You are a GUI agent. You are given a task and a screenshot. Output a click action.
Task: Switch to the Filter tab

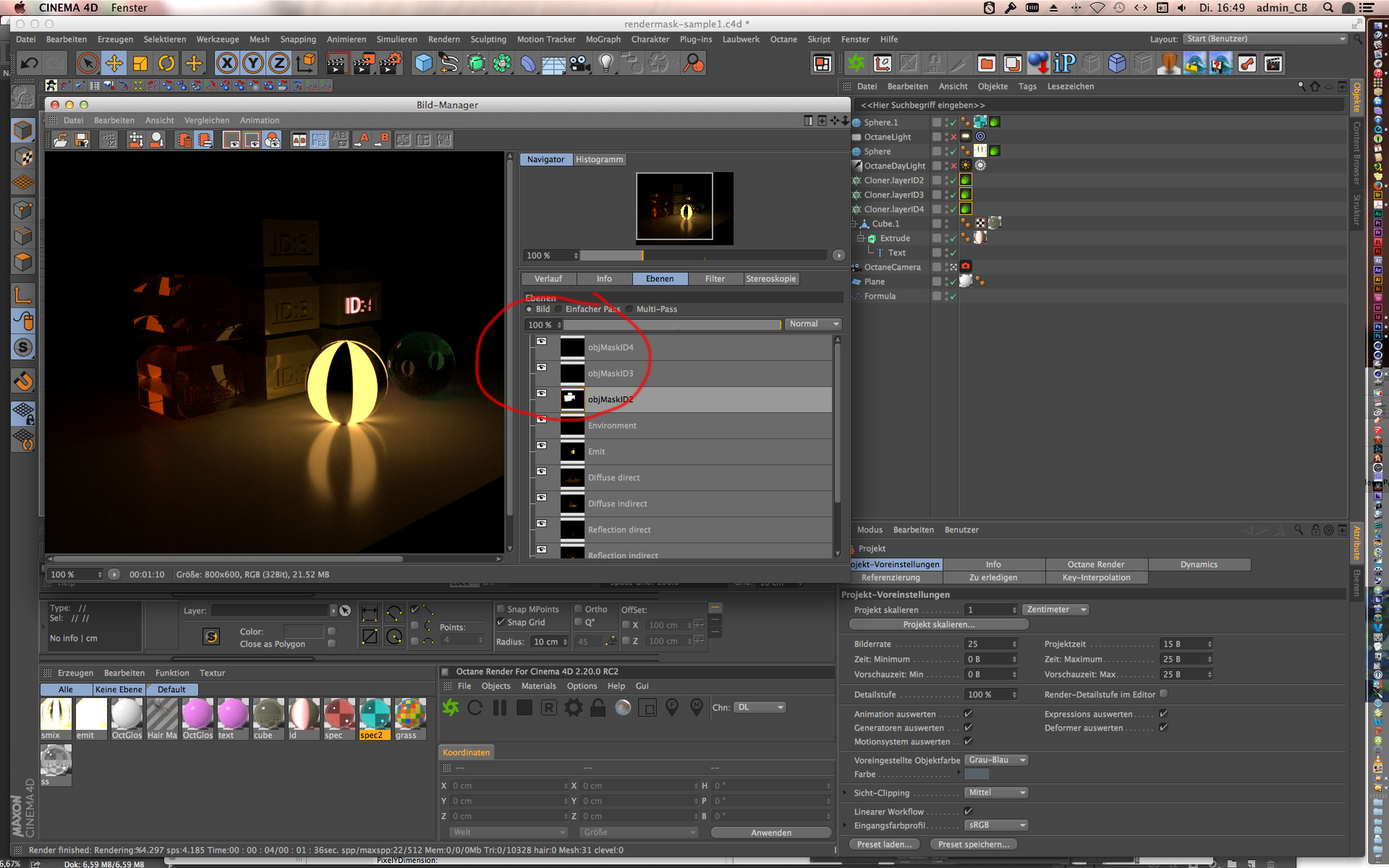[714, 278]
